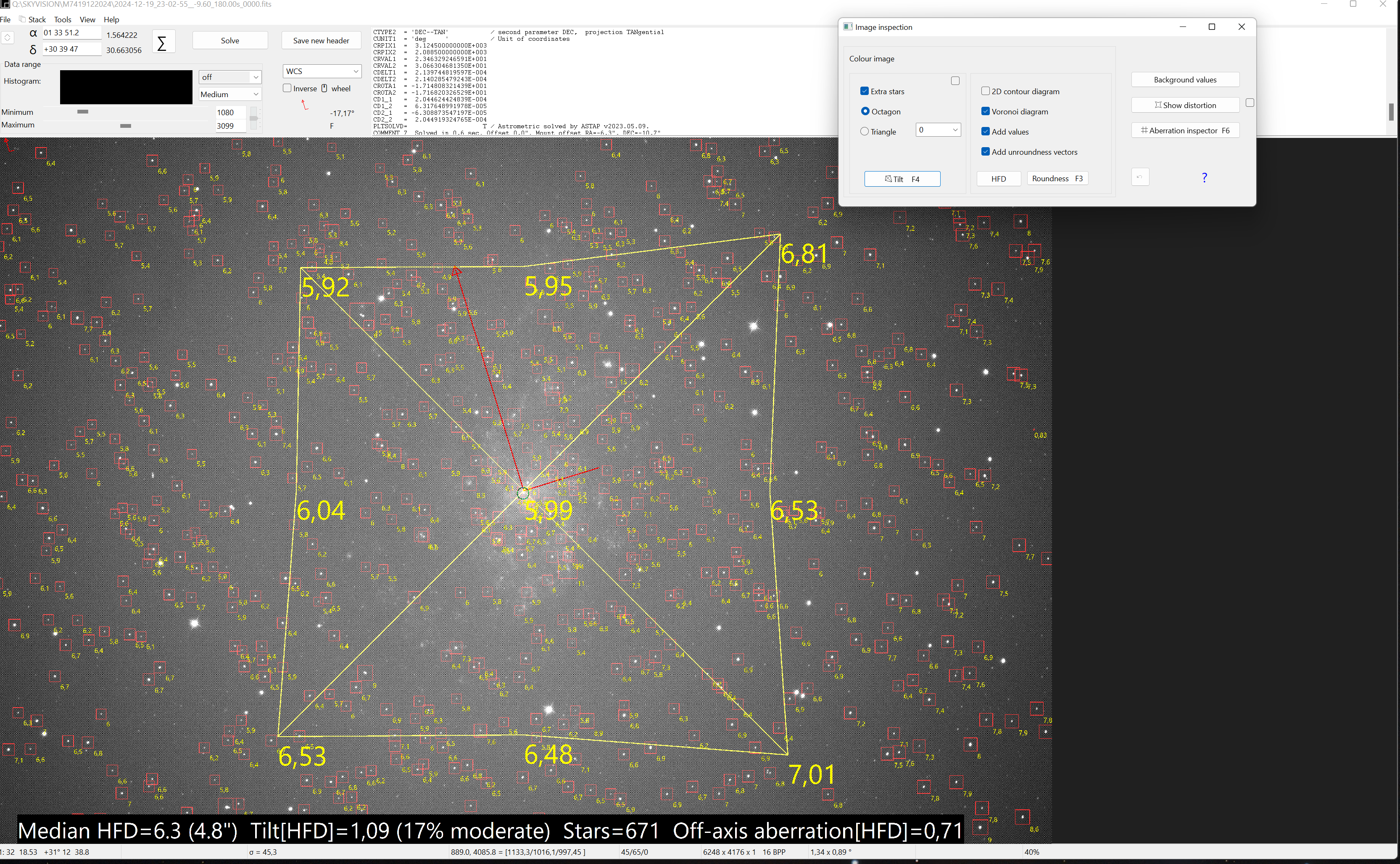Image resolution: width=1400 pixels, height=864 pixels.
Task: Open the Aberration inspector F6
Action: tap(1185, 130)
